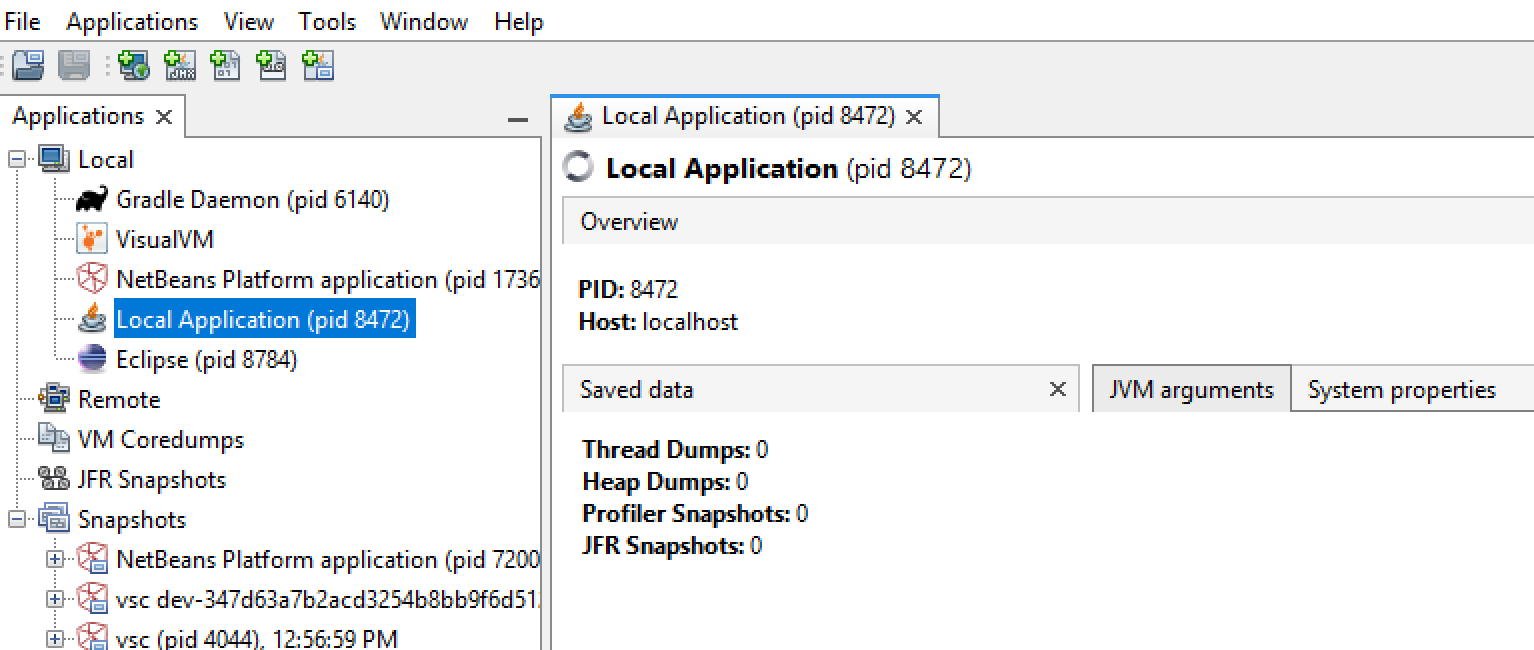Image resolution: width=1534 pixels, height=650 pixels.
Task: Click the Profiler Snapshots: 0 text
Action: pos(695,514)
